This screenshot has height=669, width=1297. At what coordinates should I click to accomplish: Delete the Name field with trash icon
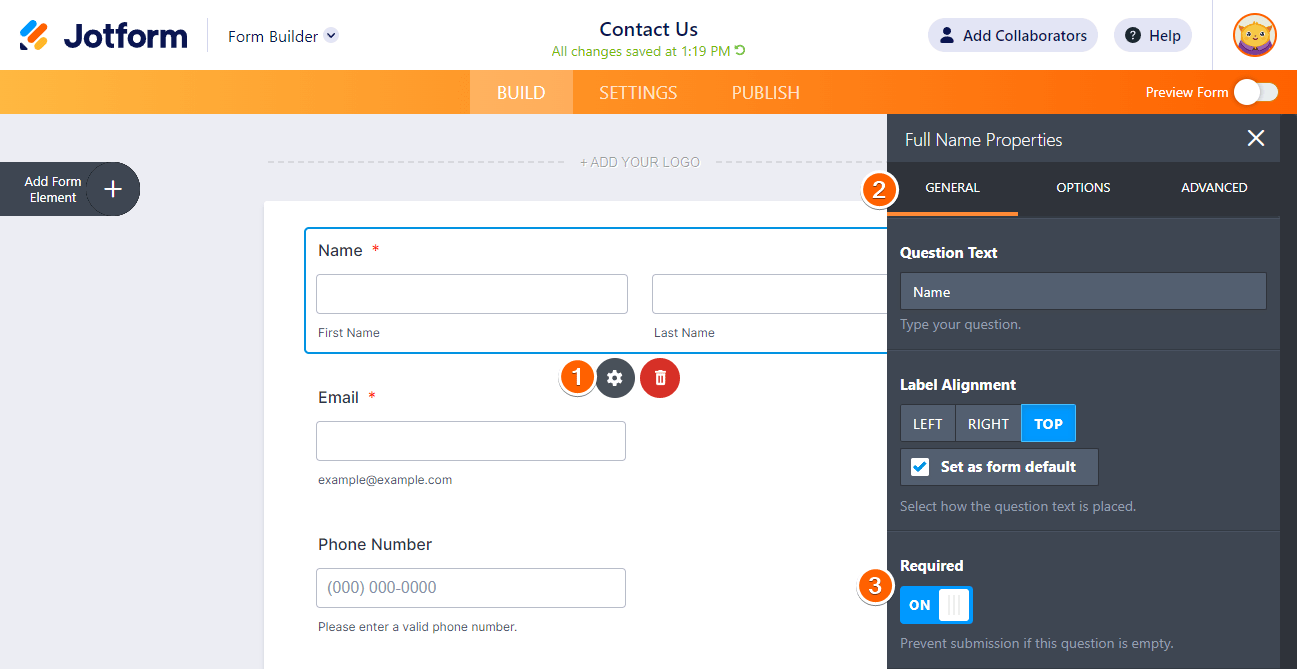point(660,378)
